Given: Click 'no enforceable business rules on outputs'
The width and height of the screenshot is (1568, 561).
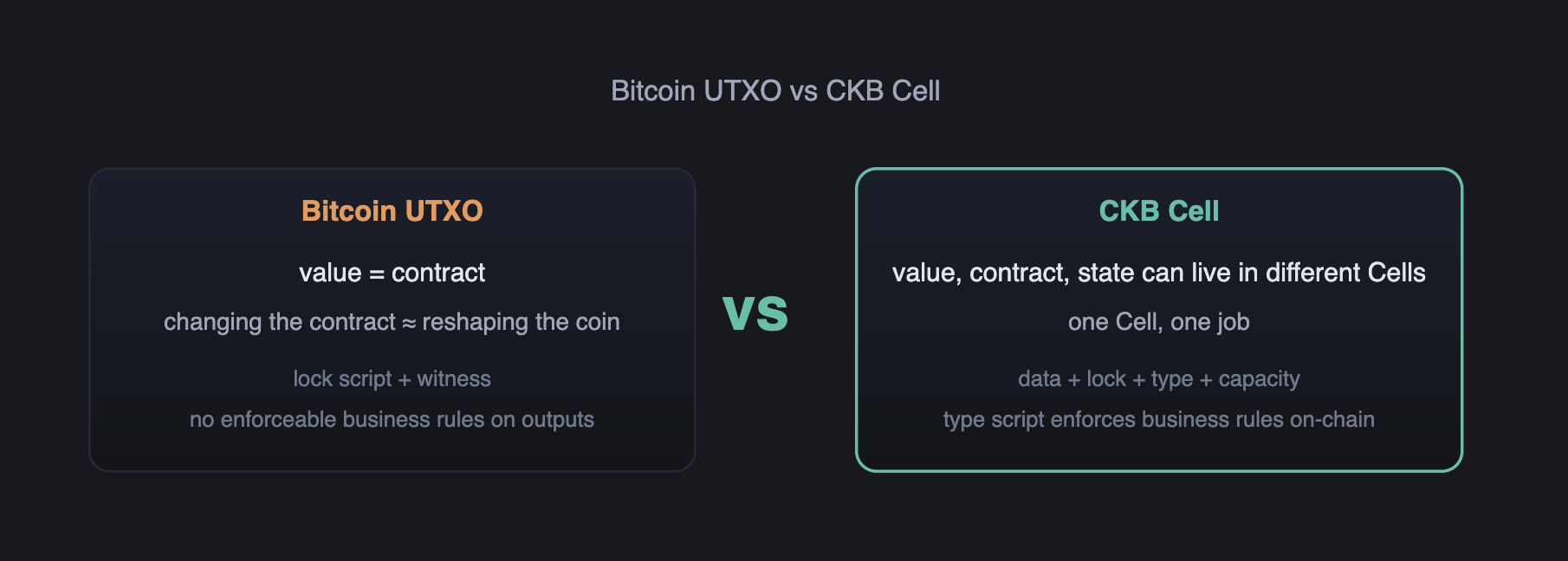Looking at the screenshot, I should [x=392, y=420].
